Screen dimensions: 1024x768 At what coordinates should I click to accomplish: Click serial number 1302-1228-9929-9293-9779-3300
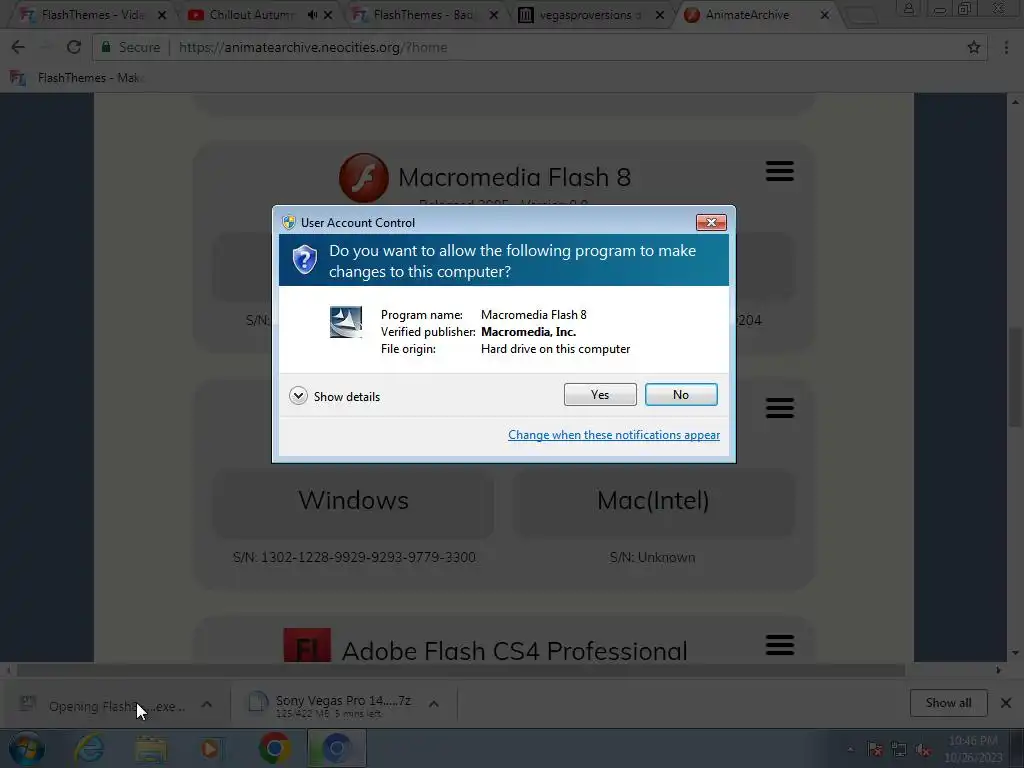coord(368,557)
